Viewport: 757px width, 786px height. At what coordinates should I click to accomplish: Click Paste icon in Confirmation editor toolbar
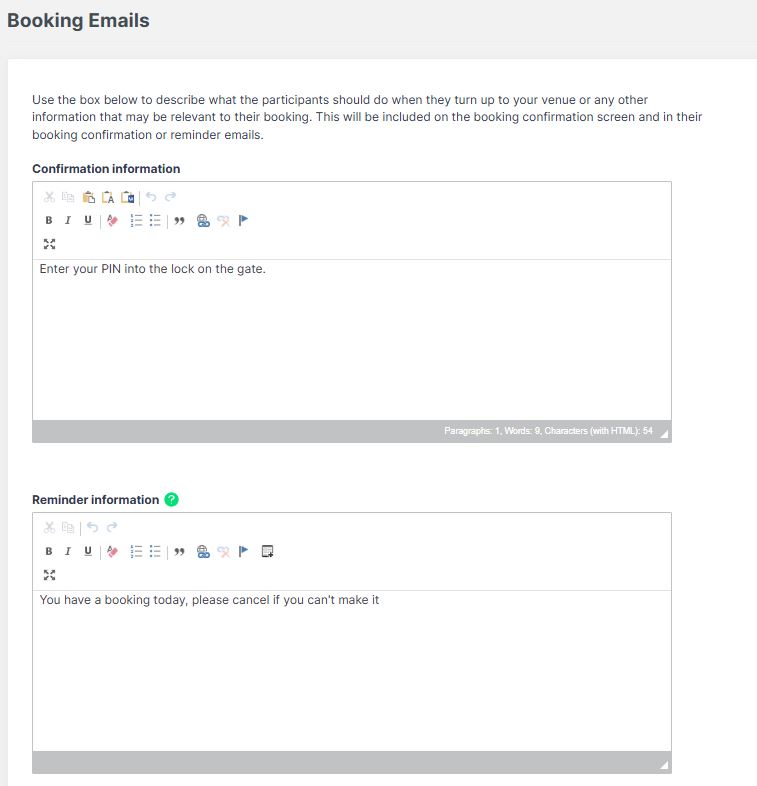tap(89, 197)
